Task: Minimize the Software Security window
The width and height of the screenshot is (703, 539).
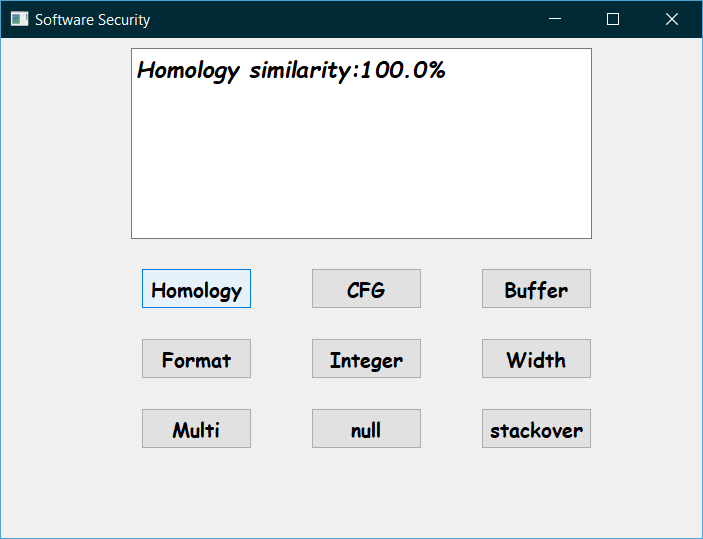Action: (x=555, y=19)
